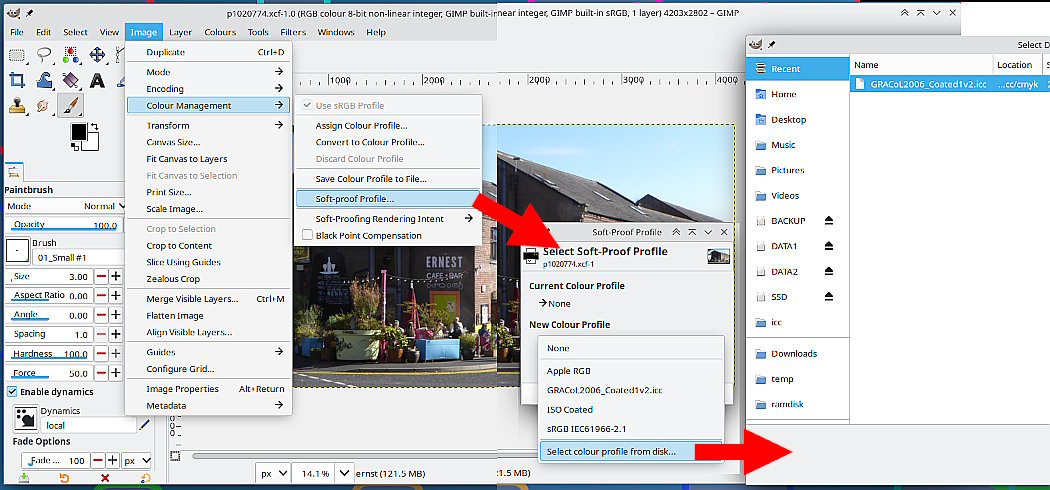Eject the SSD drive
The height and width of the screenshot is (490, 1050).
coord(828,297)
